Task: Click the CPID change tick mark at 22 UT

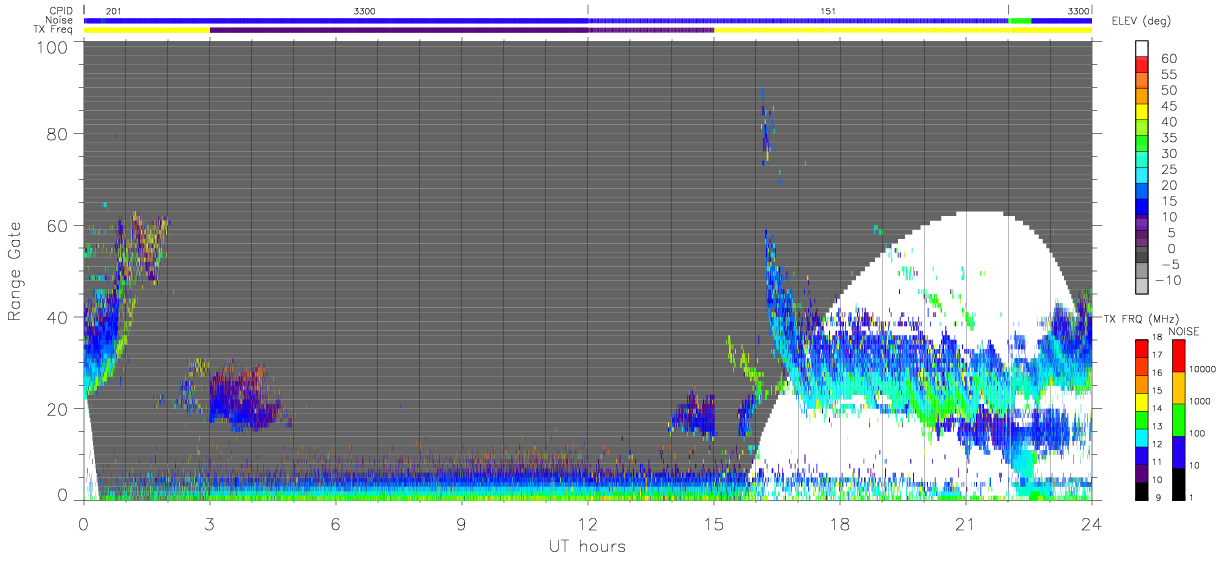Action: click(x=1008, y=10)
